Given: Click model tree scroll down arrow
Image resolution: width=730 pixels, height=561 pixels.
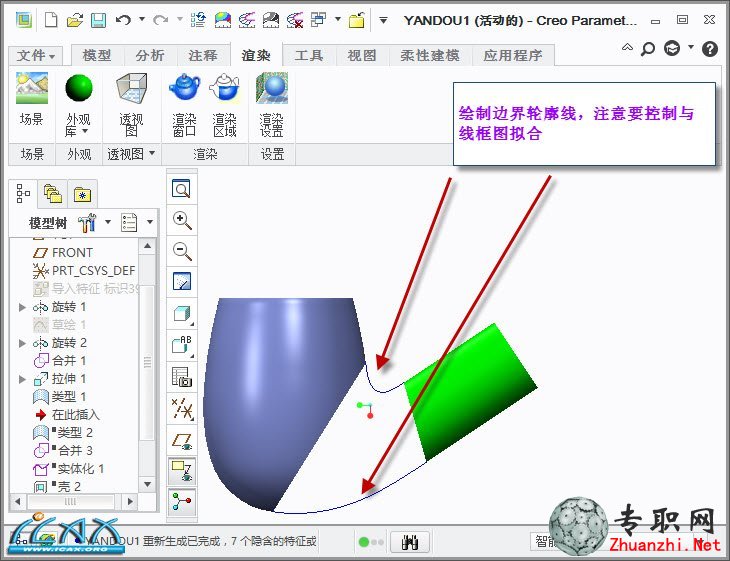Looking at the screenshot, I should [x=148, y=485].
